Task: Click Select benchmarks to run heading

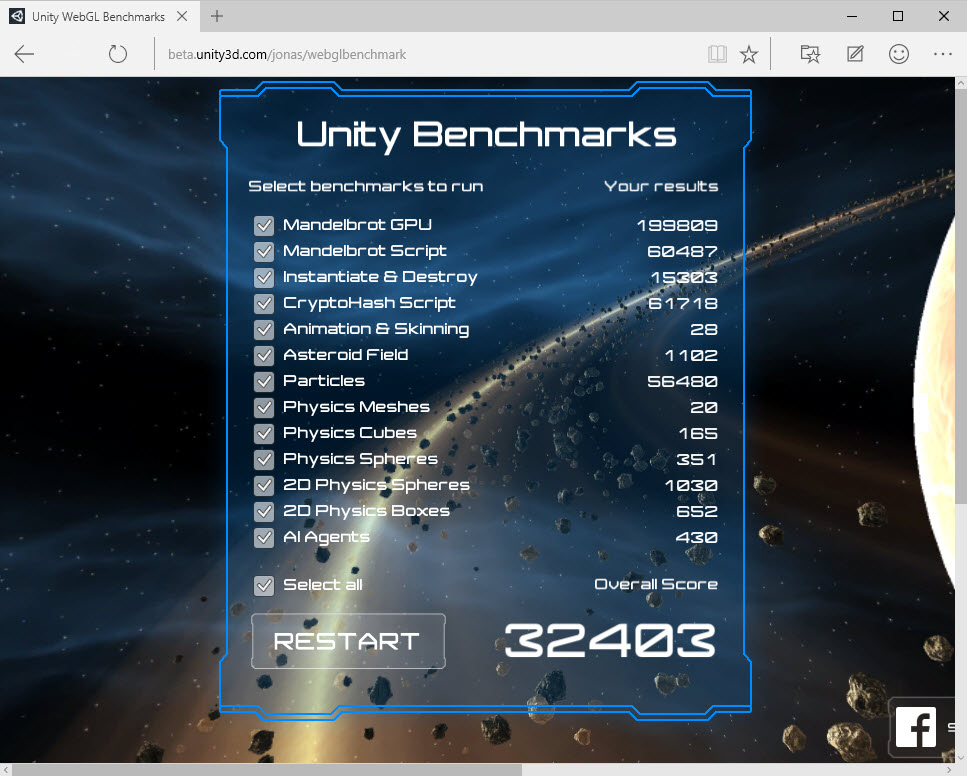Action: [x=366, y=186]
